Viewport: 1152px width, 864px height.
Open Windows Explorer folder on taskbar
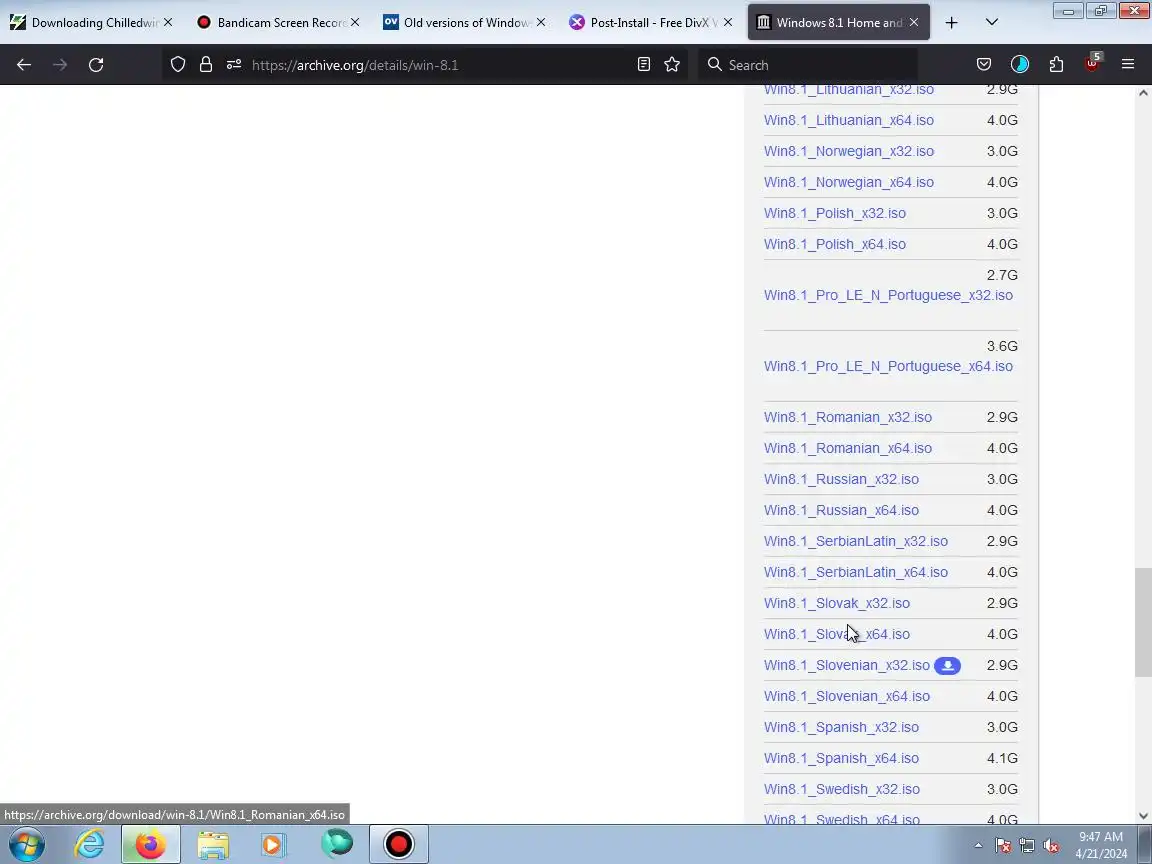[x=213, y=844]
